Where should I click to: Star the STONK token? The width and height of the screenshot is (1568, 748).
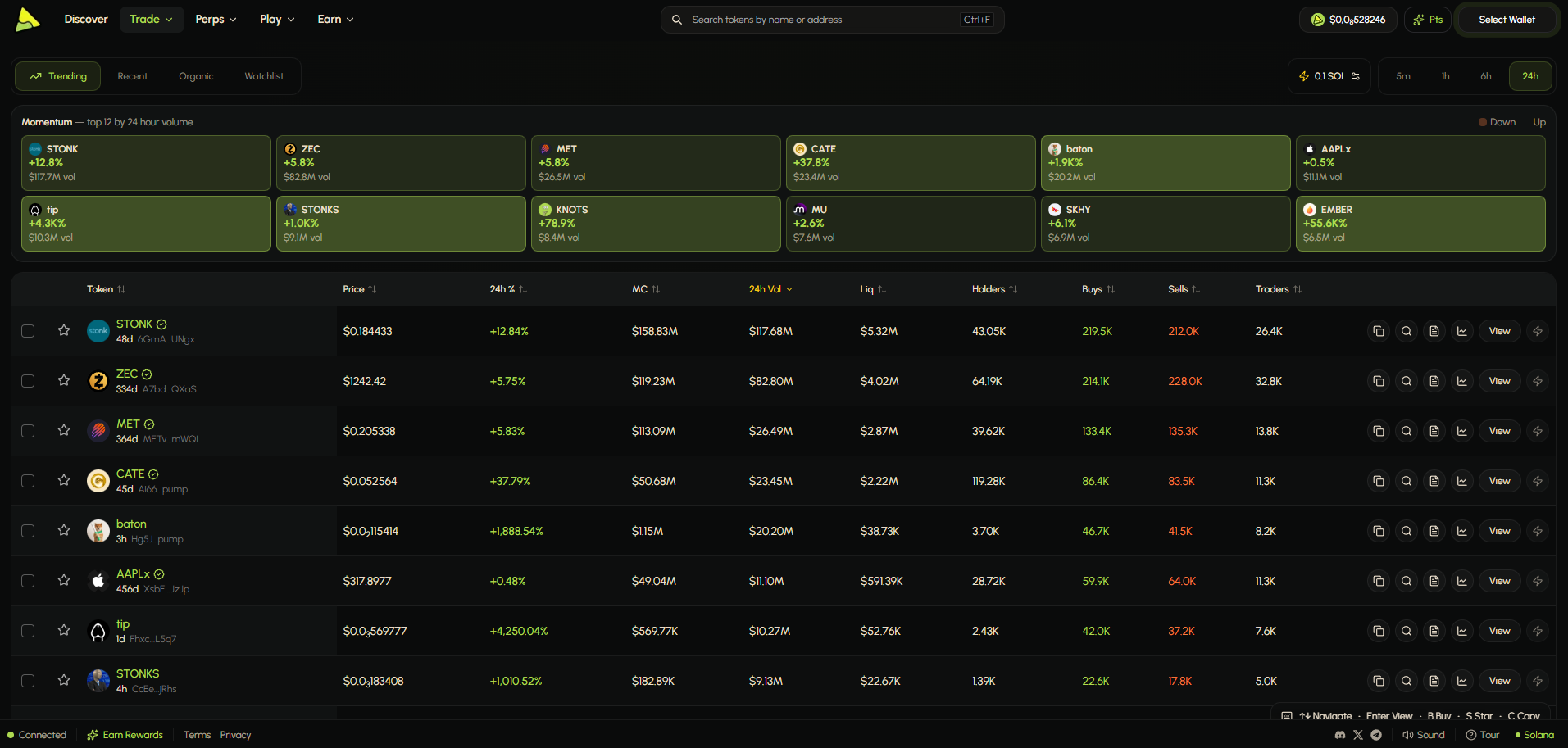coord(64,330)
